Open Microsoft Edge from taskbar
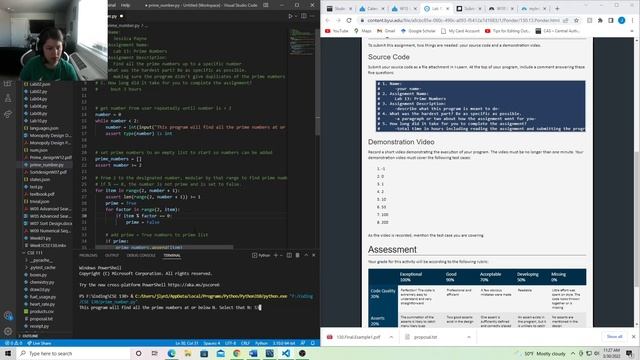This screenshot has height=360, width=640. (x=171, y=353)
